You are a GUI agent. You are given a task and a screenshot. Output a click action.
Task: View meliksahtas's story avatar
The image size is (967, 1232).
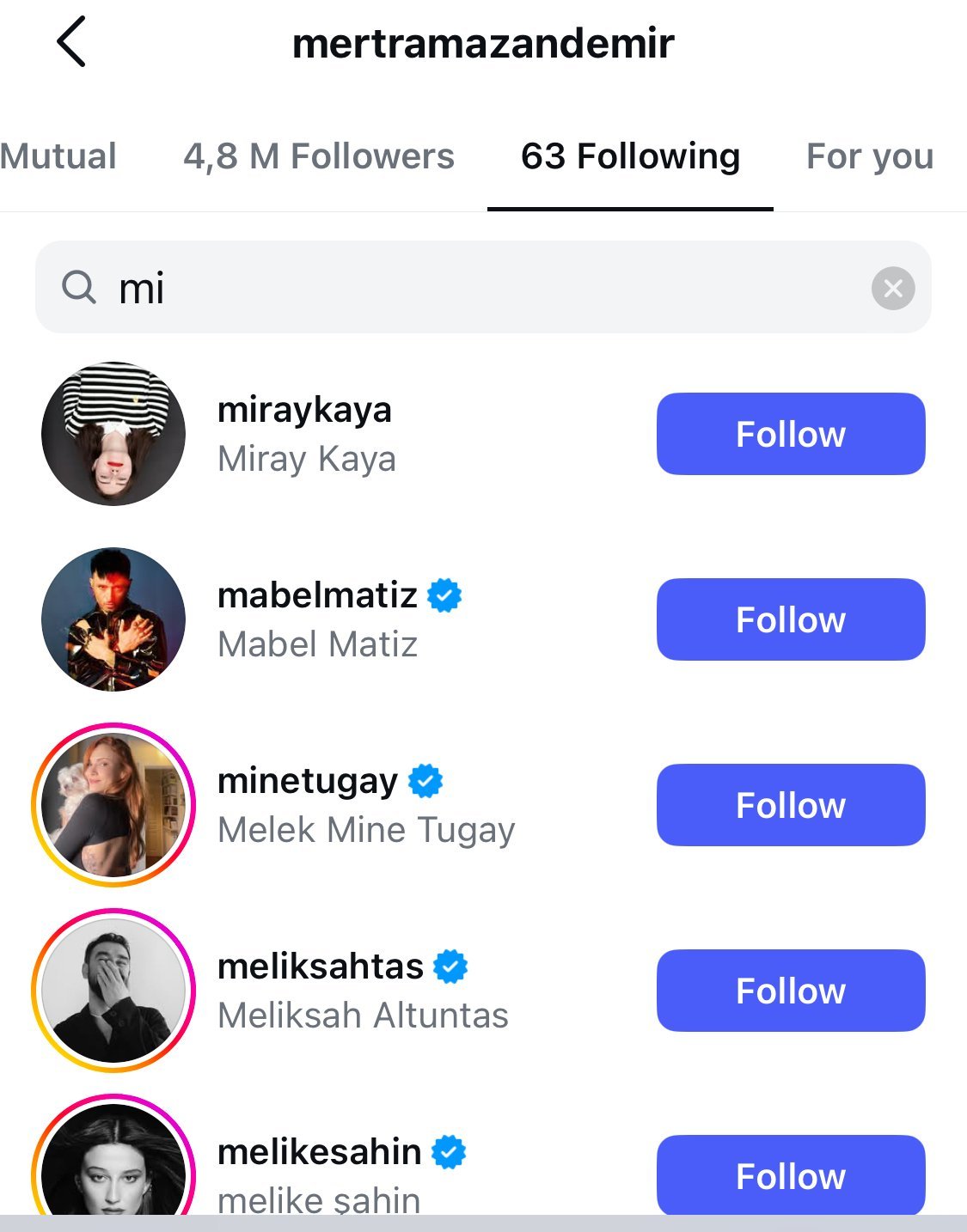(x=113, y=991)
